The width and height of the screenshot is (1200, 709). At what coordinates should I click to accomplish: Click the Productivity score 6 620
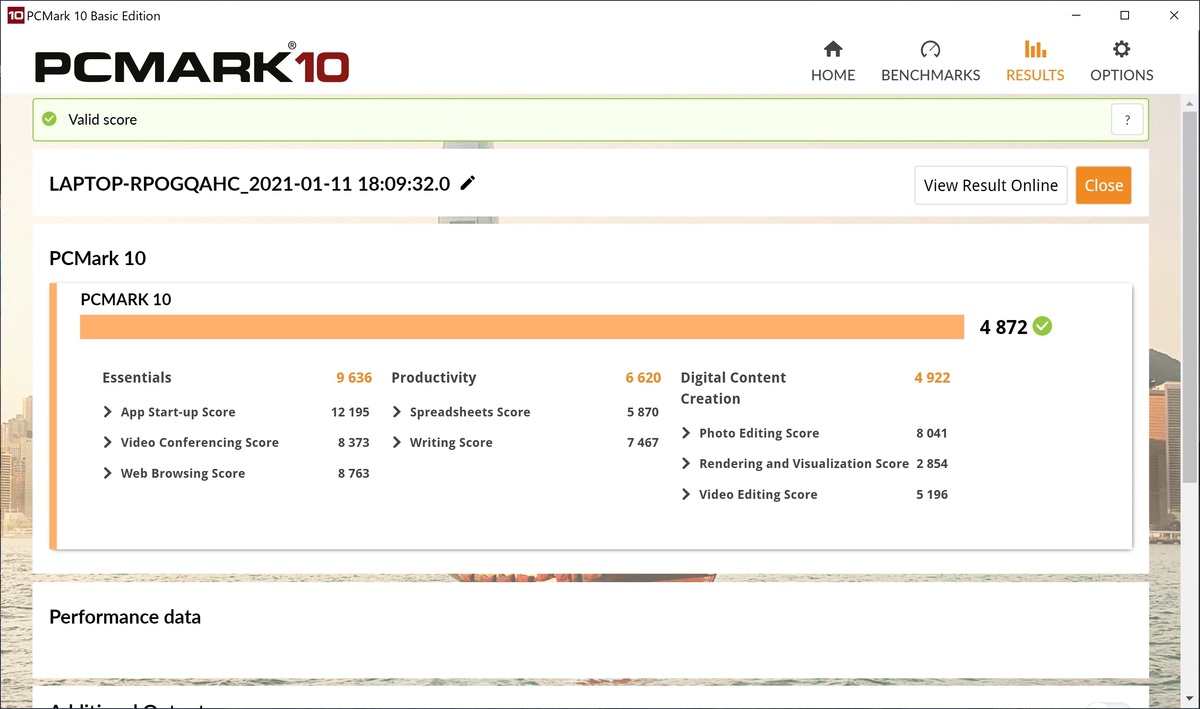[643, 378]
